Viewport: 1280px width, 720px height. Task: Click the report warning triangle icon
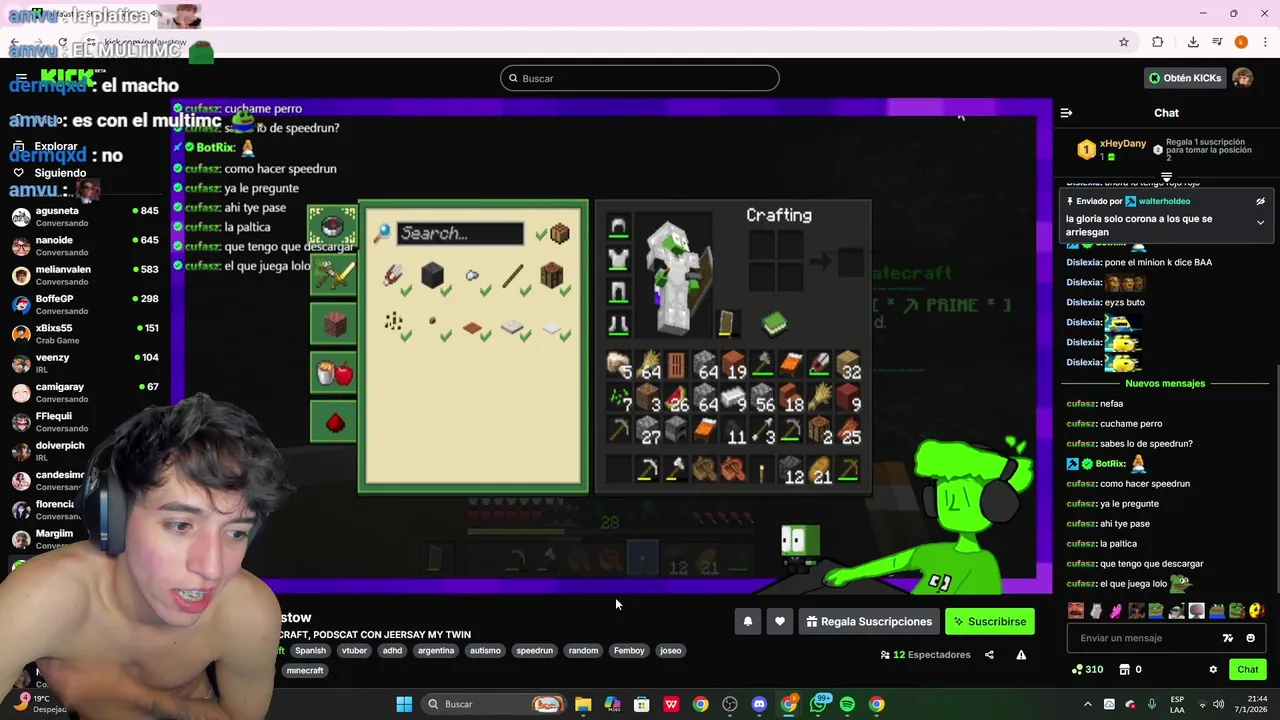pos(1021,655)
